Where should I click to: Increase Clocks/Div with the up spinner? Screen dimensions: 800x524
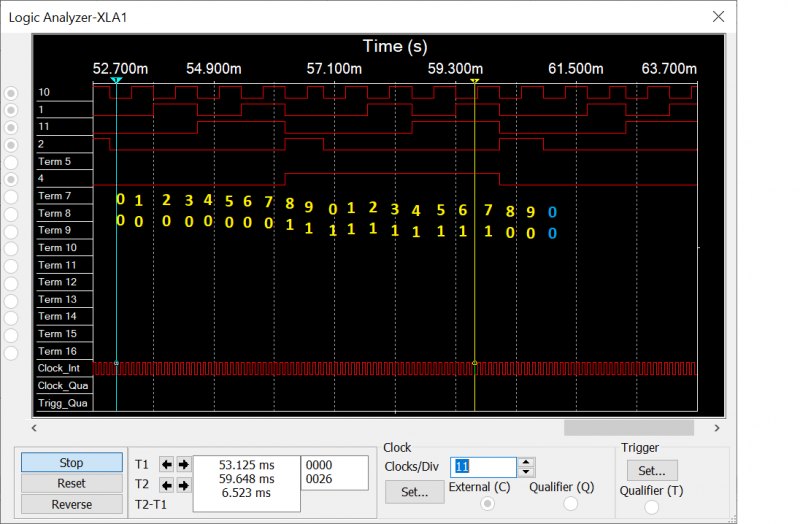[x=527, y=462]
